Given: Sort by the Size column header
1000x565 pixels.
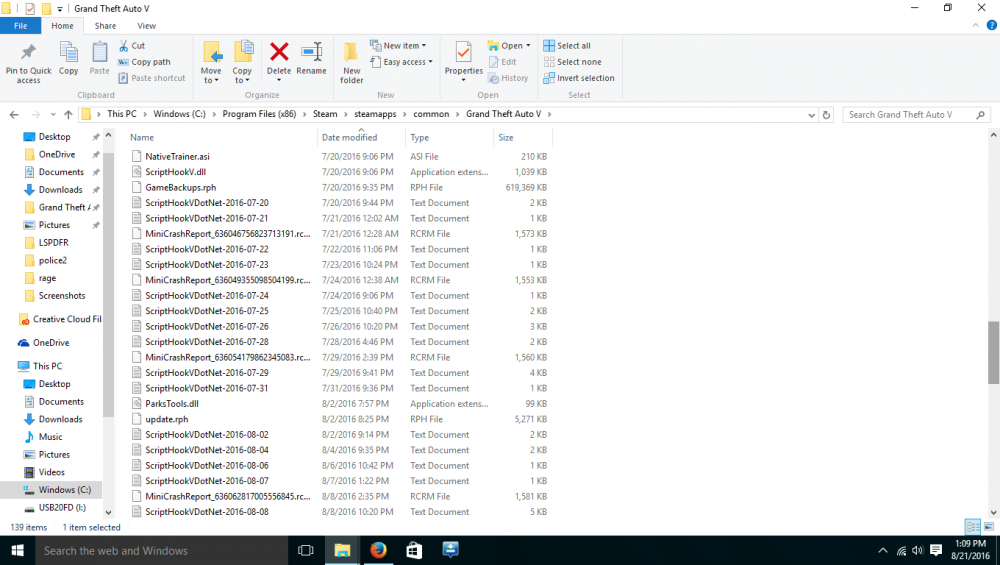Looking at the screenshot, I should [x=506, y=137].
